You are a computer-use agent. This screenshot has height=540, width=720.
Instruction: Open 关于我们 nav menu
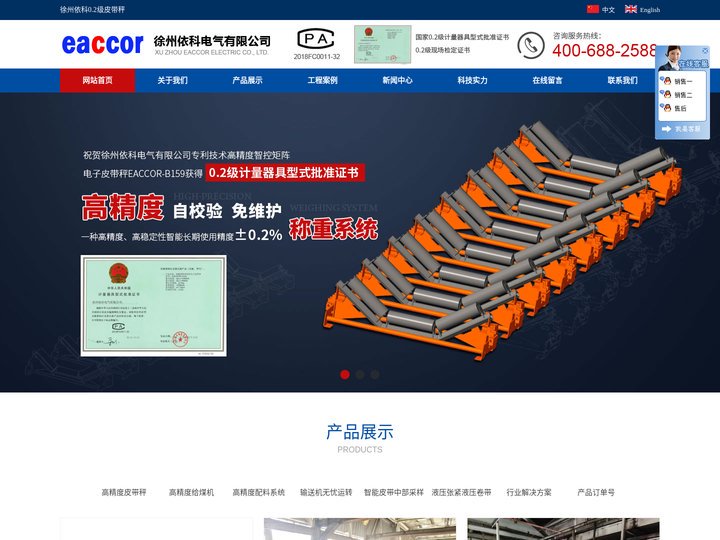coord(172,80)
